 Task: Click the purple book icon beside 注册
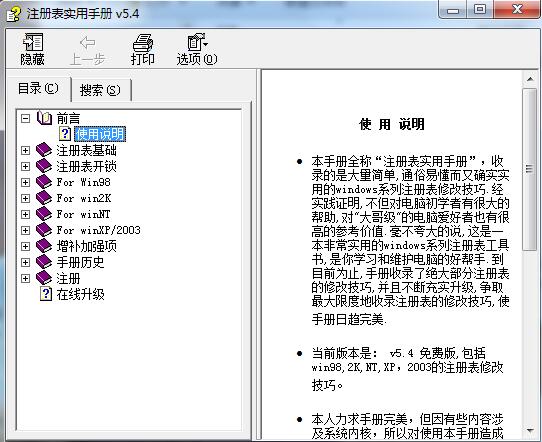point(44,278)
